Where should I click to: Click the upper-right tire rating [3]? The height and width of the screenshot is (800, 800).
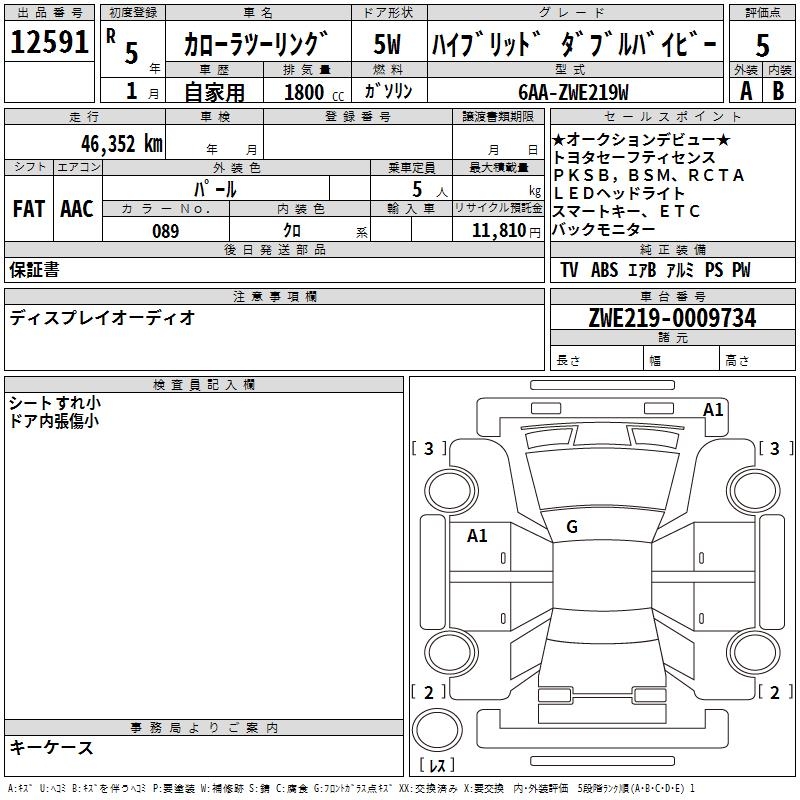(773, 449)
